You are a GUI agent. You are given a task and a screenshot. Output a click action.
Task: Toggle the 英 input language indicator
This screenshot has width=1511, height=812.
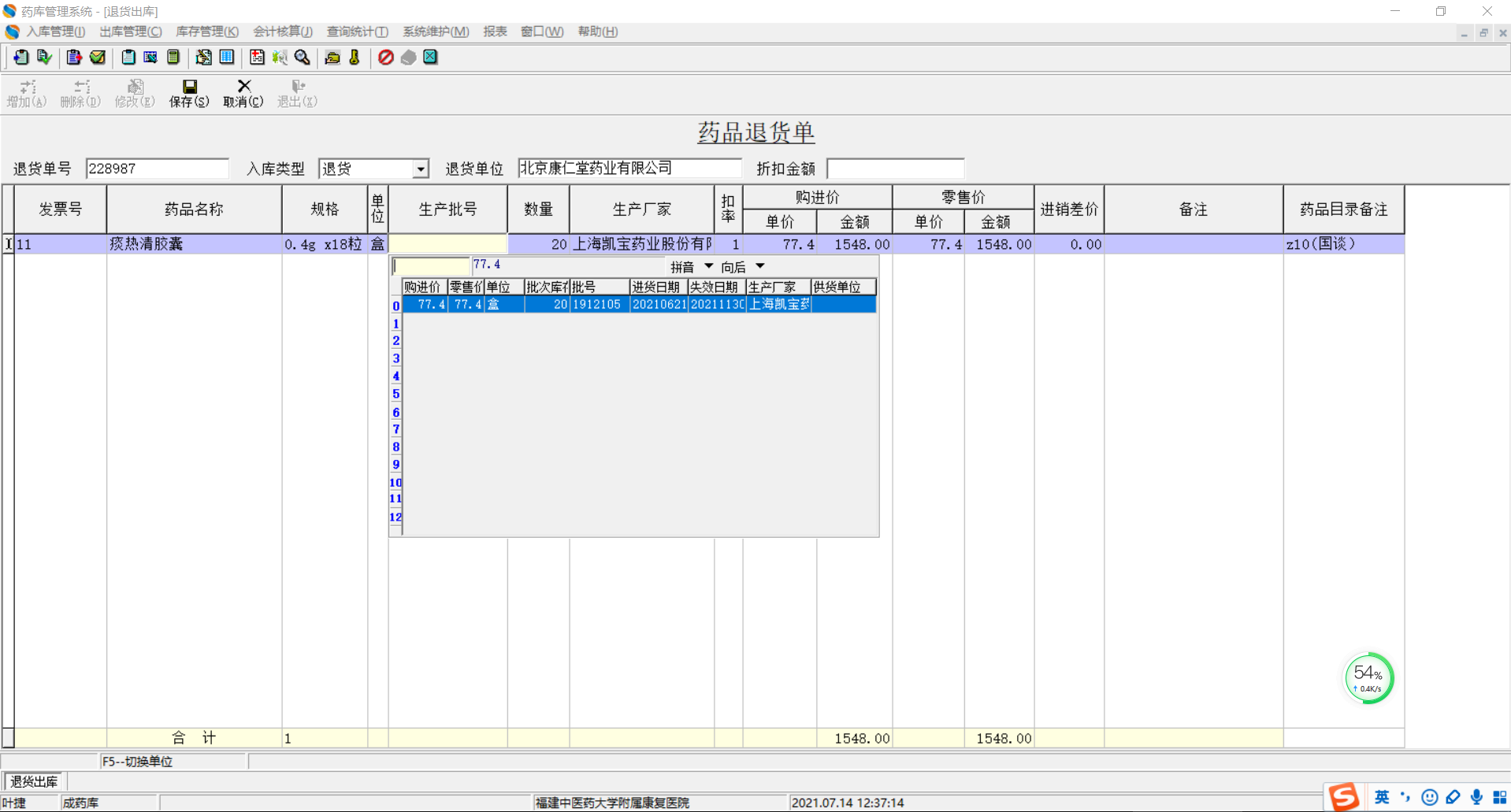[1382, 798]
